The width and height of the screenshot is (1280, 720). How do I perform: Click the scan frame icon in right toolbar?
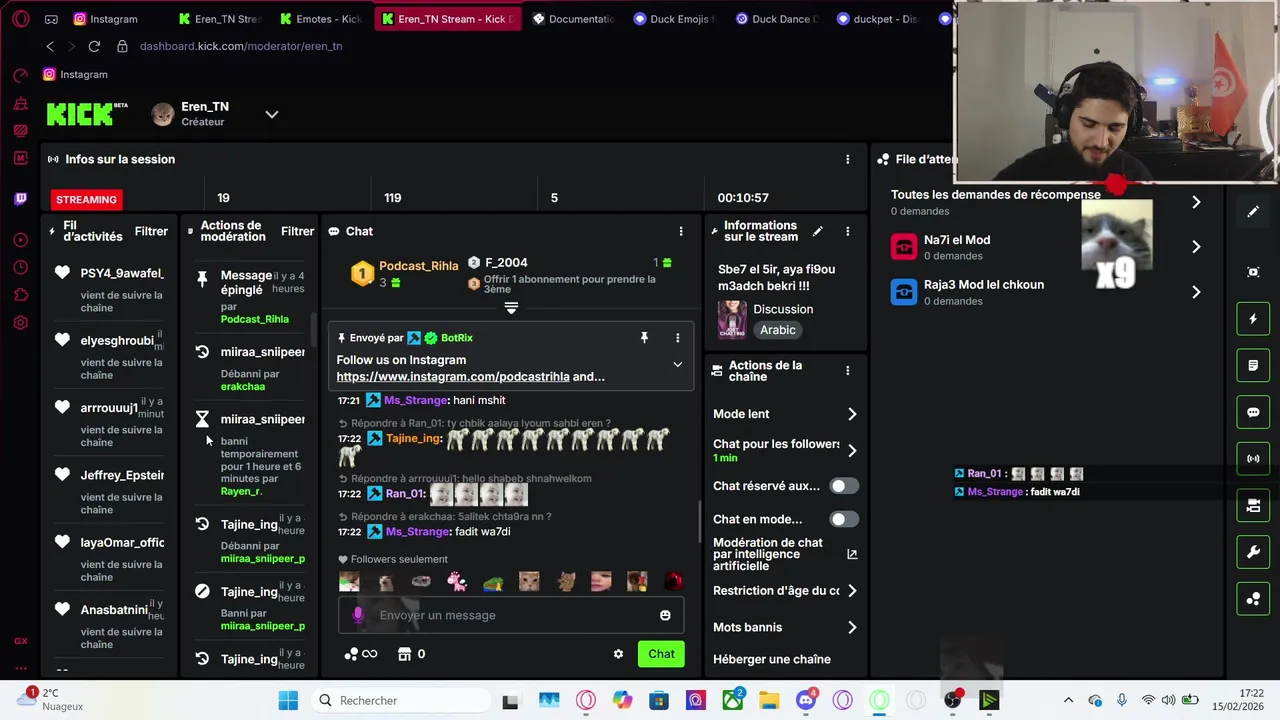pyautogui.click(x=1253, y=272)
